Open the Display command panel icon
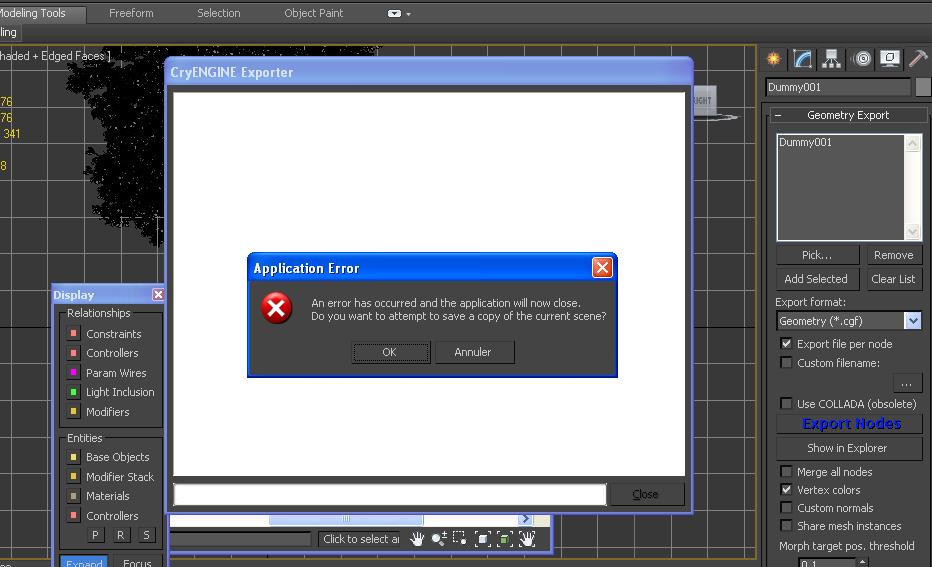 click(x=889, y=59)
